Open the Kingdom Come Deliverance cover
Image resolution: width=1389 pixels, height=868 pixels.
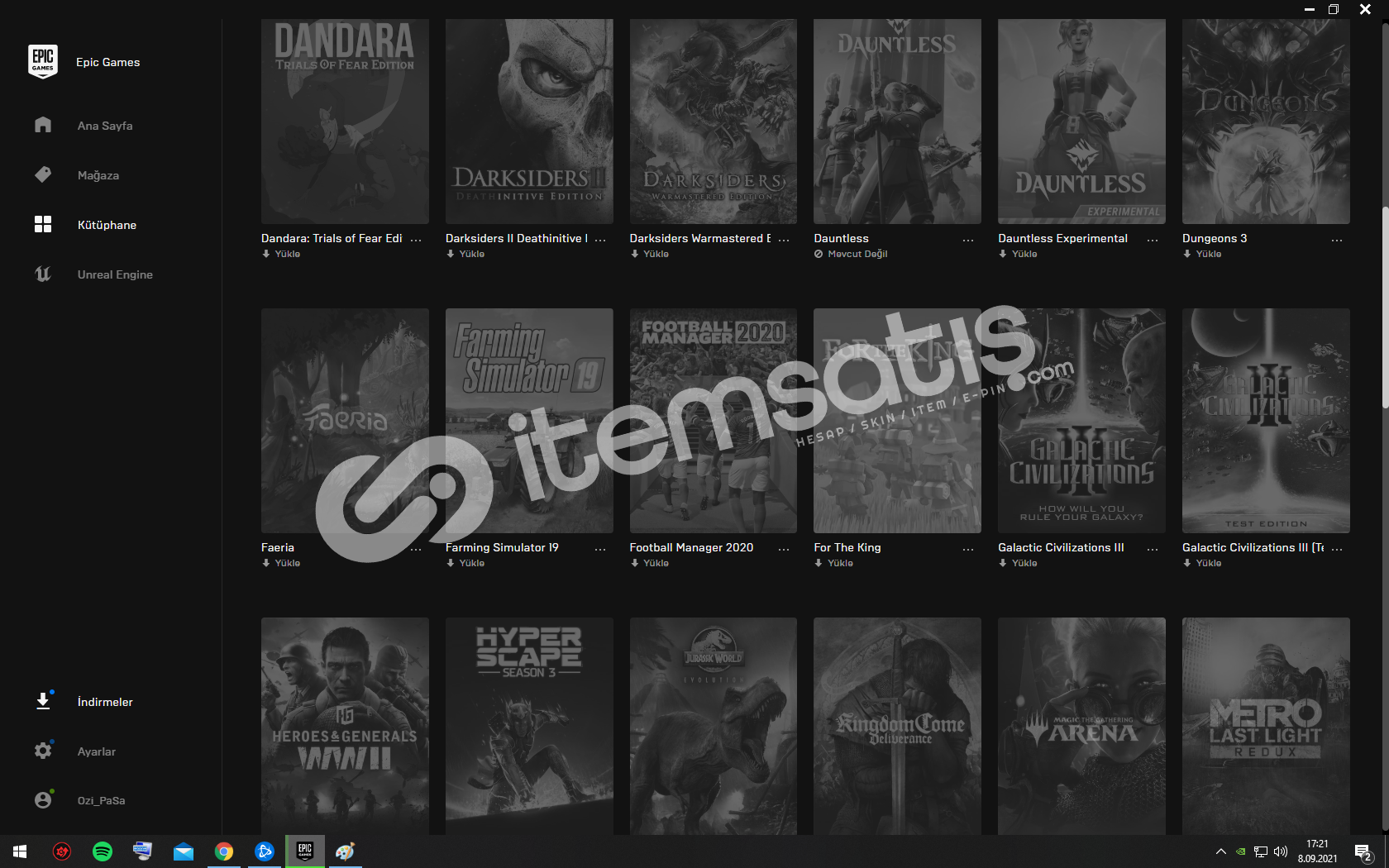[897, 726]
